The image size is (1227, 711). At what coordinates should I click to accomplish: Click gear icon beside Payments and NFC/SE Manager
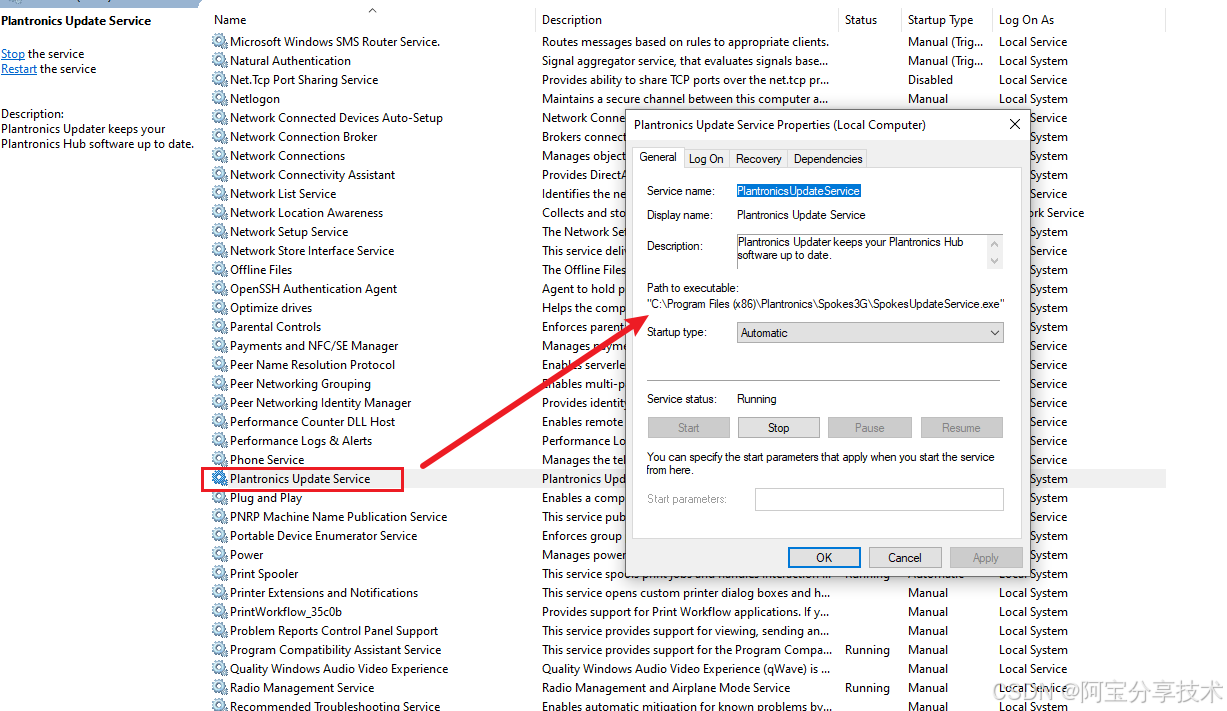[220, 346]
